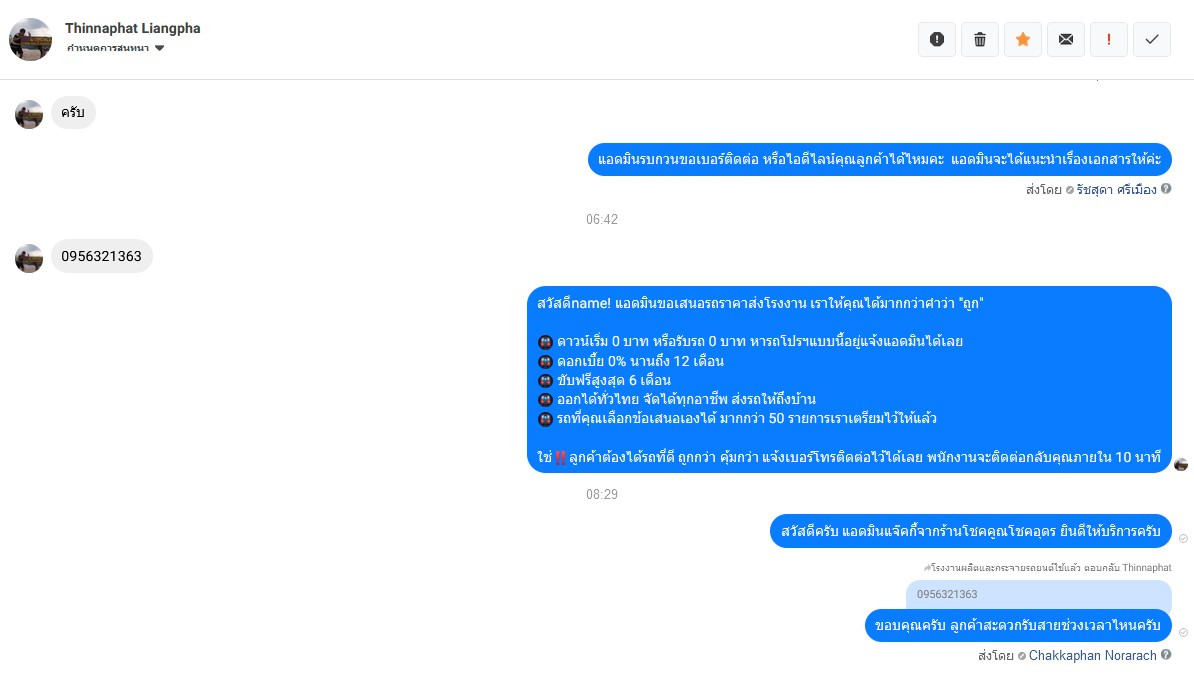This screenshot has width=1194, height=694.
Task: Click the delivery status icon beside last message
Action: pyautogui.click(x=1183, y=632)
